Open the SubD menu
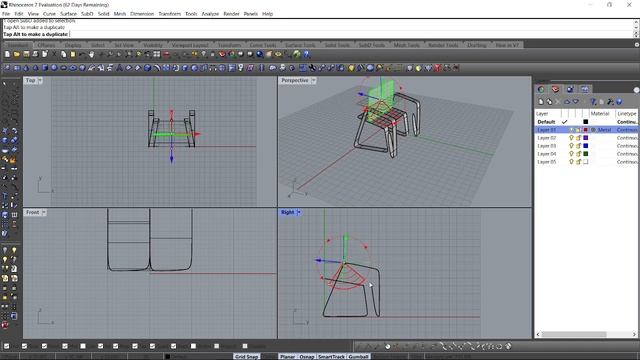The height and width of the screenshot is (360, 640). (x=87, y=14)
